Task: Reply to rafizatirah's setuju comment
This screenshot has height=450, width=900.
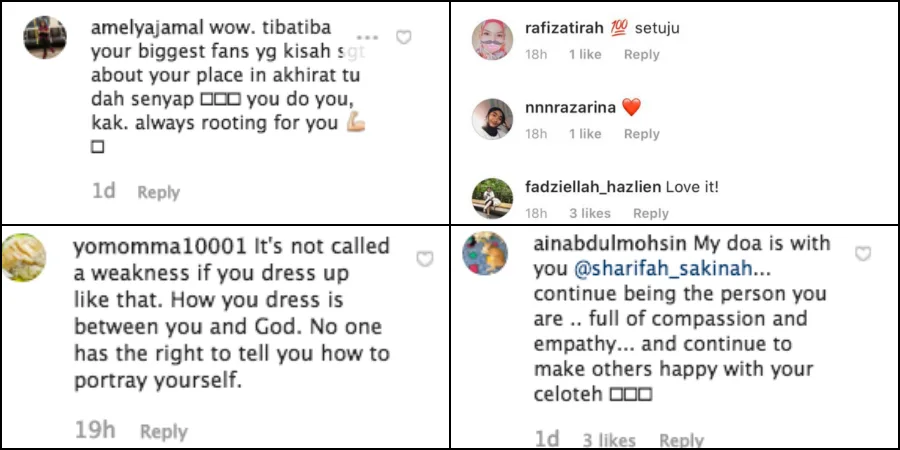Action: (641, 55)
